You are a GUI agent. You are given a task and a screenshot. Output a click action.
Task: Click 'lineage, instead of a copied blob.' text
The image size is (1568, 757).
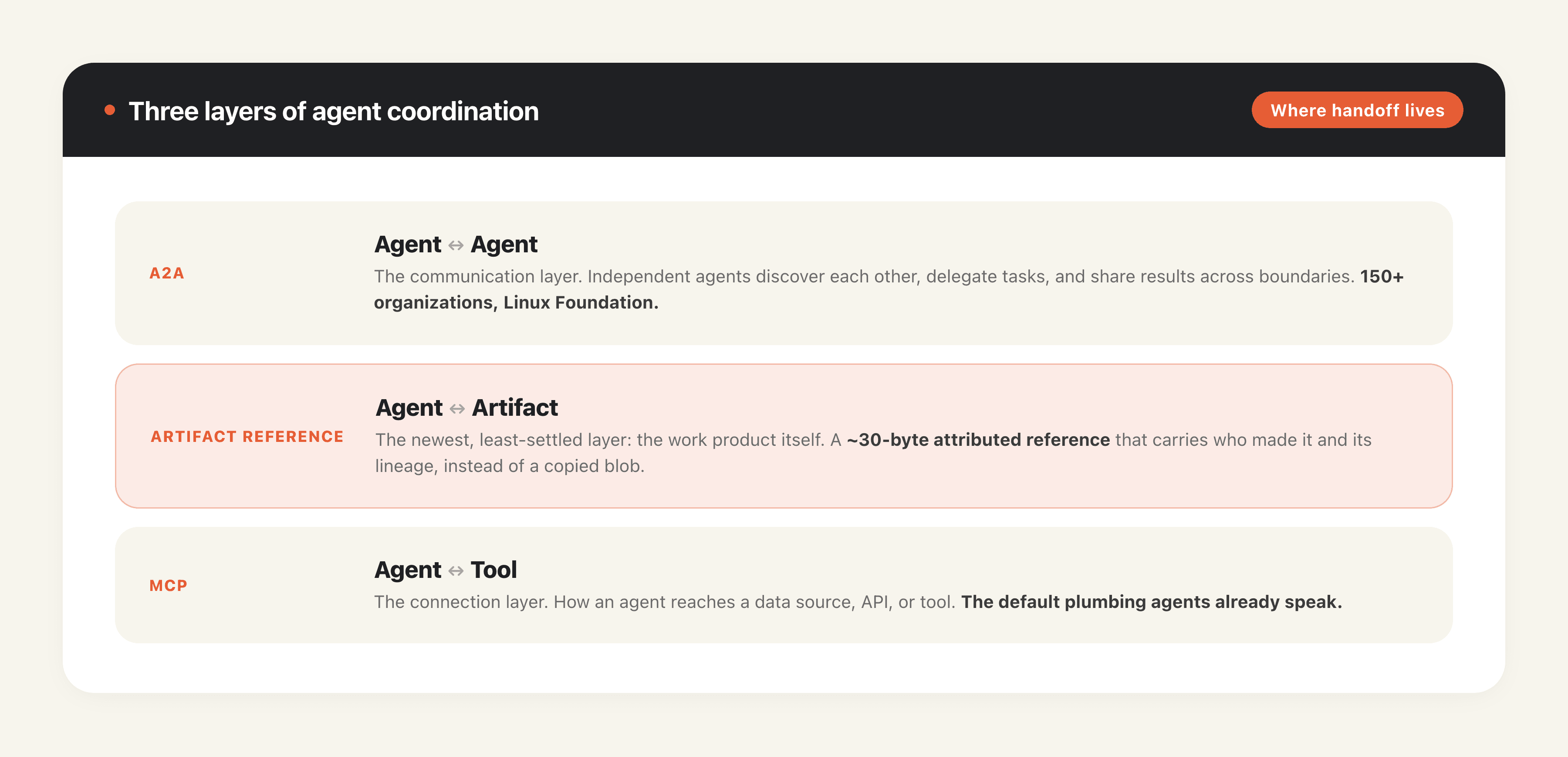(510, 466)
